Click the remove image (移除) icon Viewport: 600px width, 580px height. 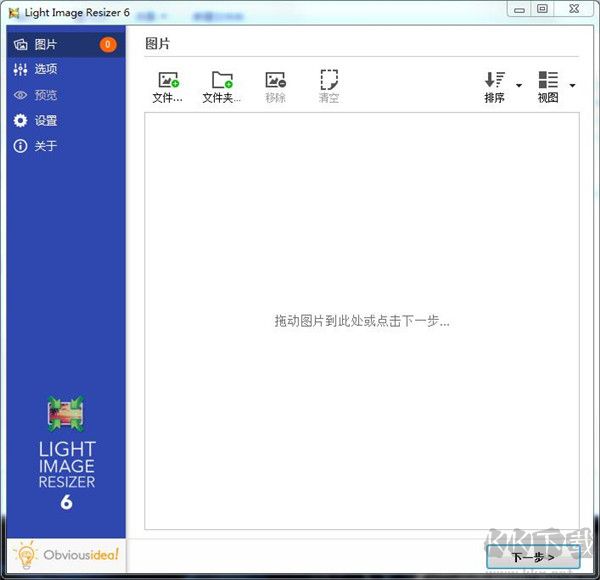coord(276,80)
